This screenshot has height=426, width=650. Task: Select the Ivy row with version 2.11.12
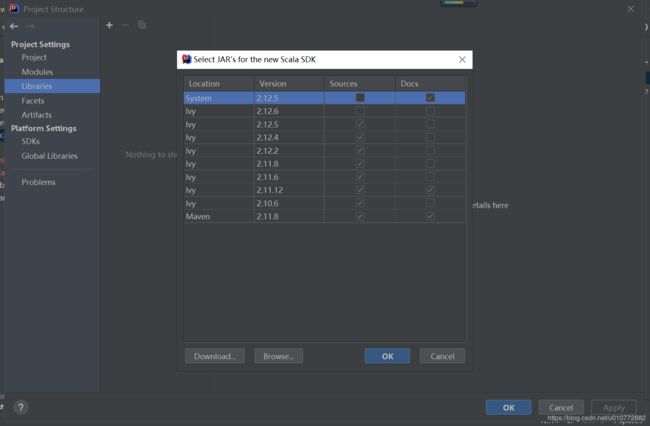(x=324, y=190)
